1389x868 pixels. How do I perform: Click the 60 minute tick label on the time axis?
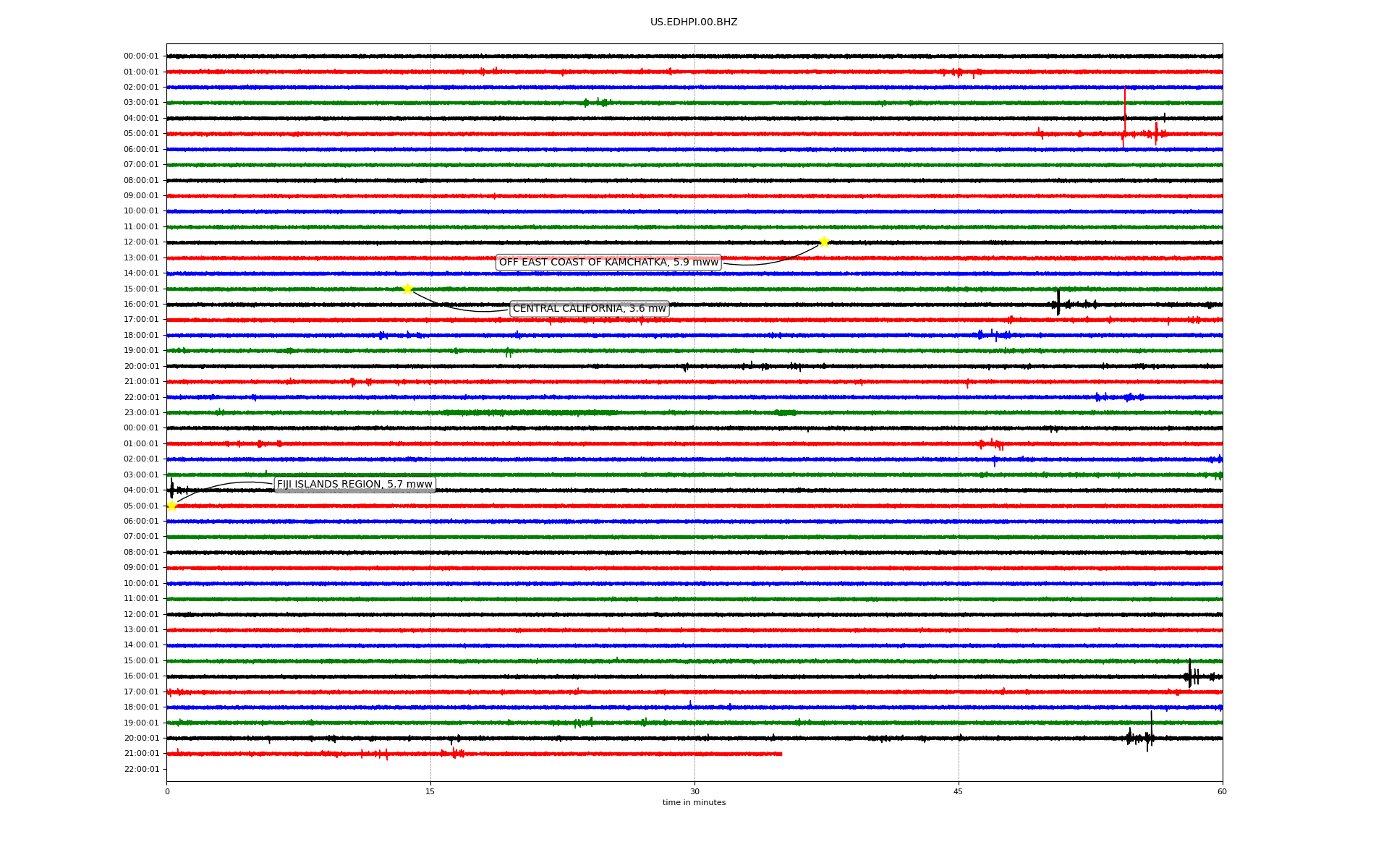[1221, 791]
